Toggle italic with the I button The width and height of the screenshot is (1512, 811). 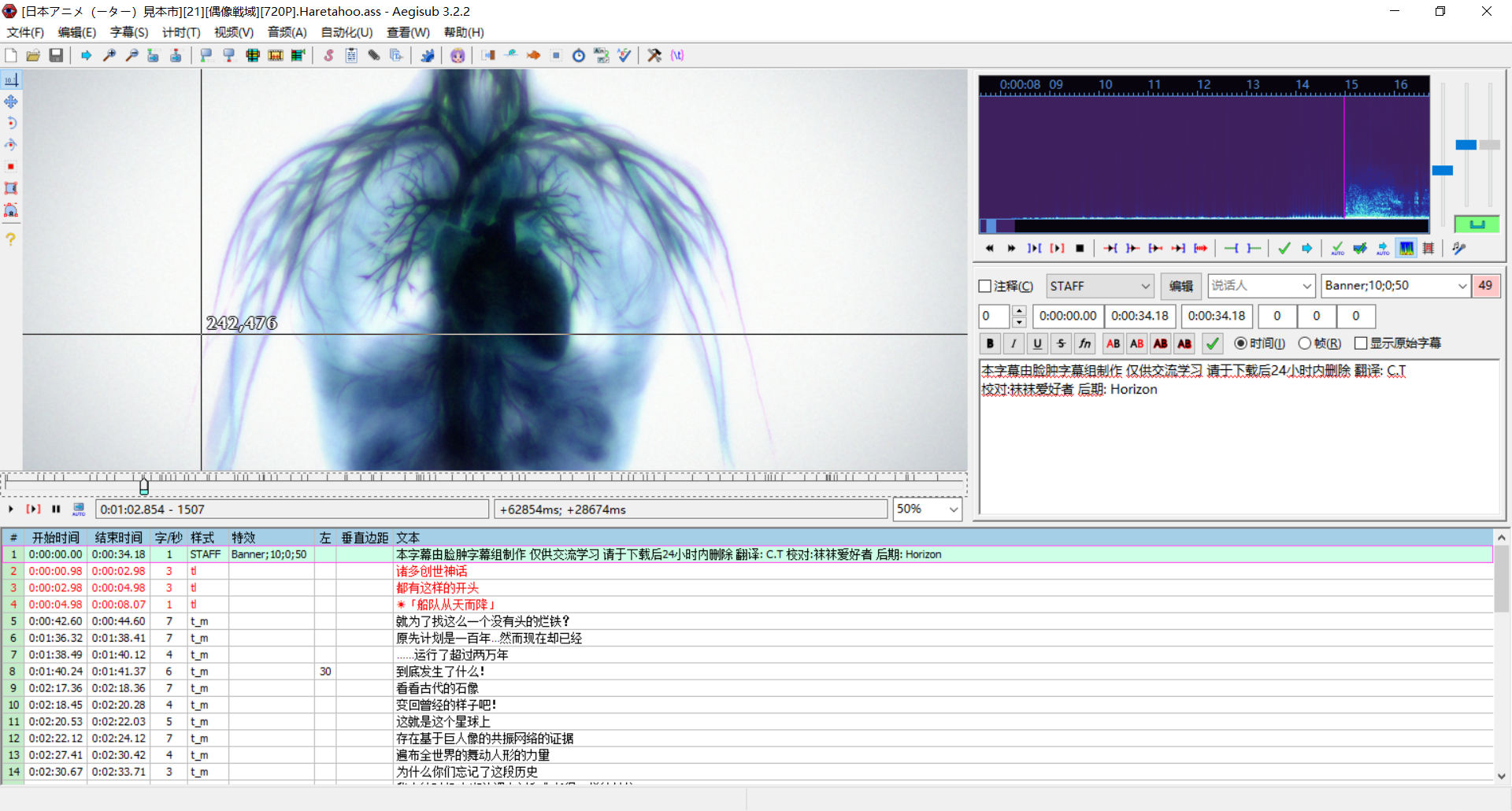coord(1014,343)
